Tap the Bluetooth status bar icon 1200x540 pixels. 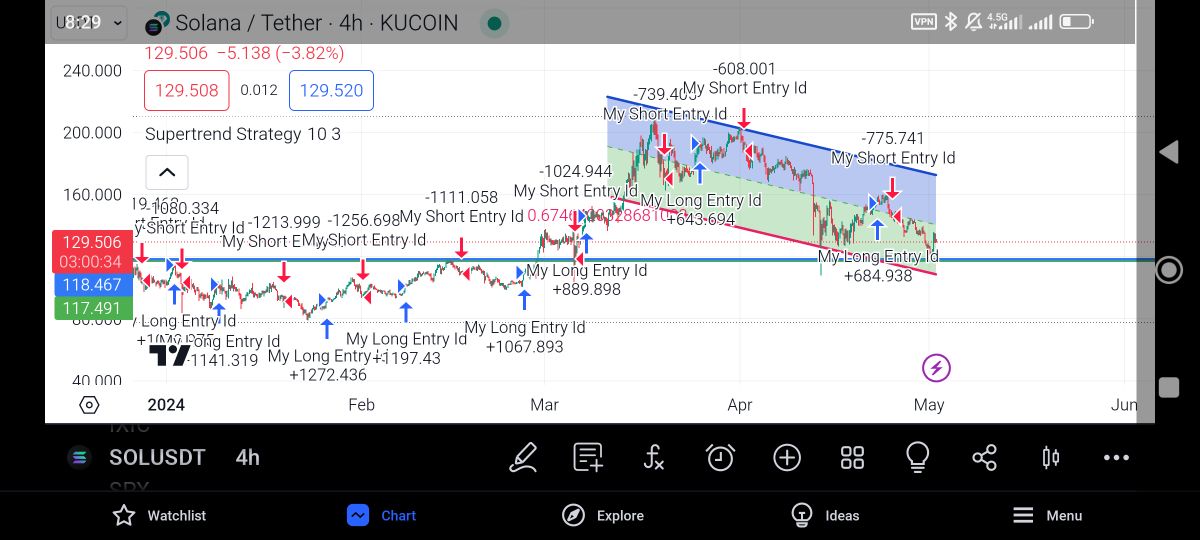pos(951,21)
